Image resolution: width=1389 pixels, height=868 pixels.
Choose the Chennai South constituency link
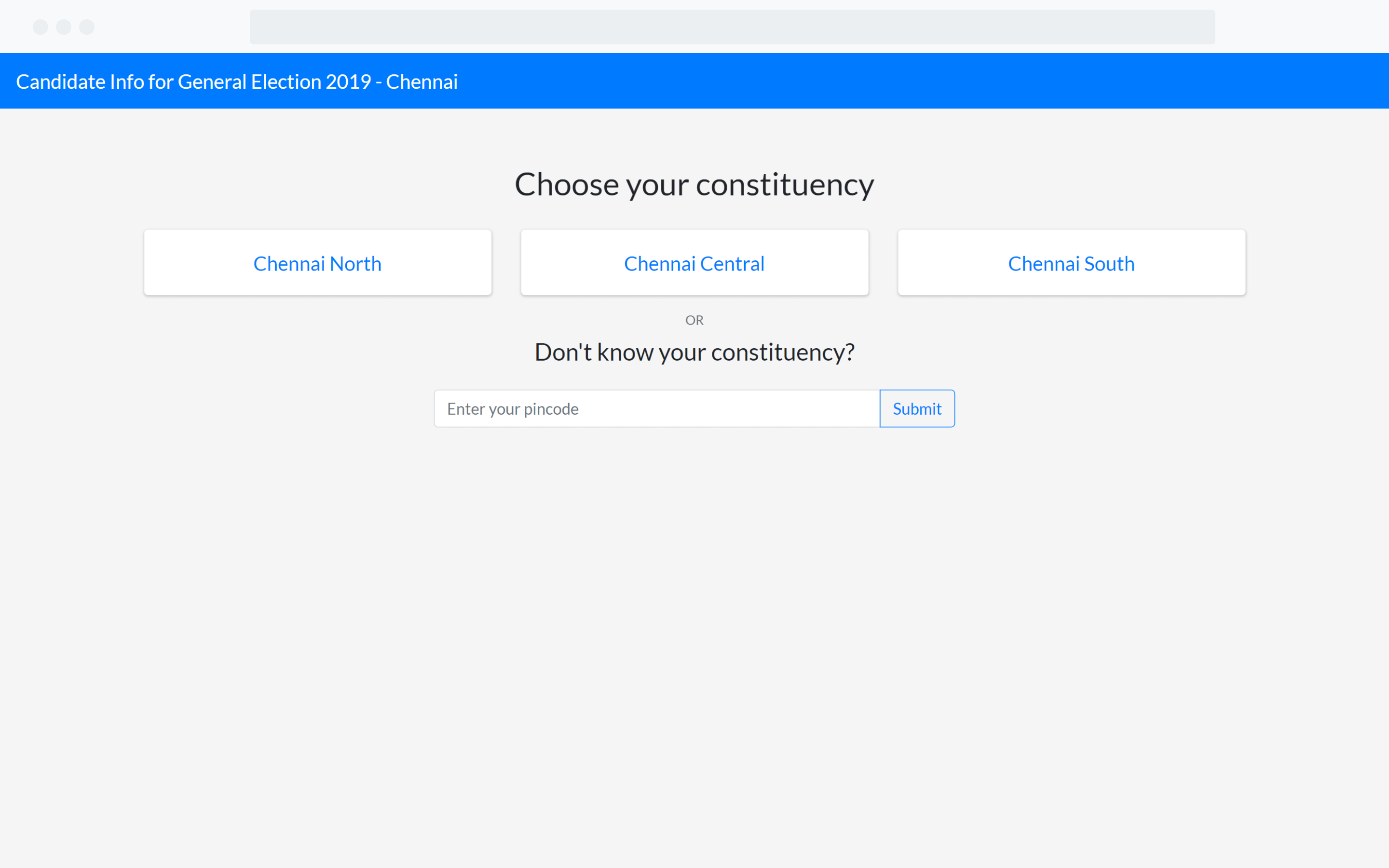1071,263
